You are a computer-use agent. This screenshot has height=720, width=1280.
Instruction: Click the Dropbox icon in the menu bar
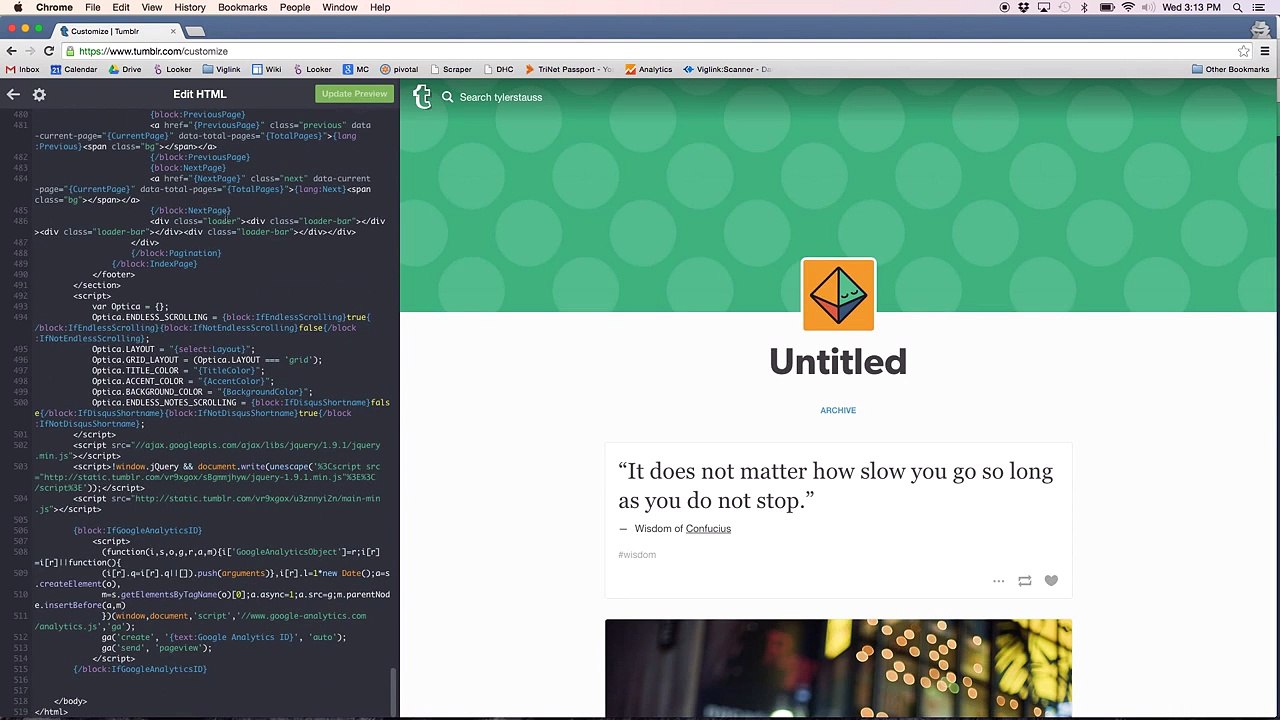(1024, 7)
